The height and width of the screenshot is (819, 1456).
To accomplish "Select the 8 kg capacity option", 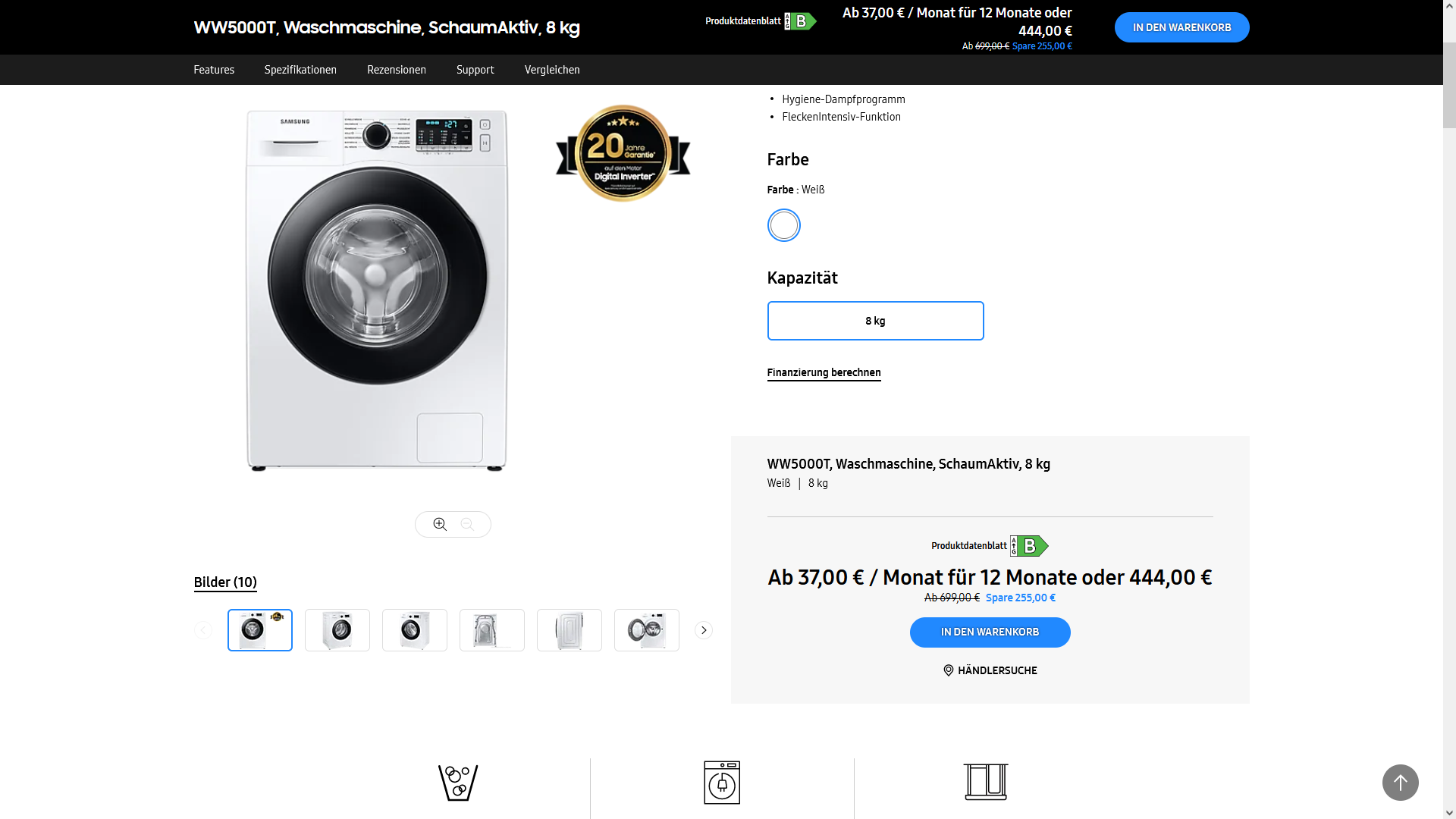I will coord(875,321).
